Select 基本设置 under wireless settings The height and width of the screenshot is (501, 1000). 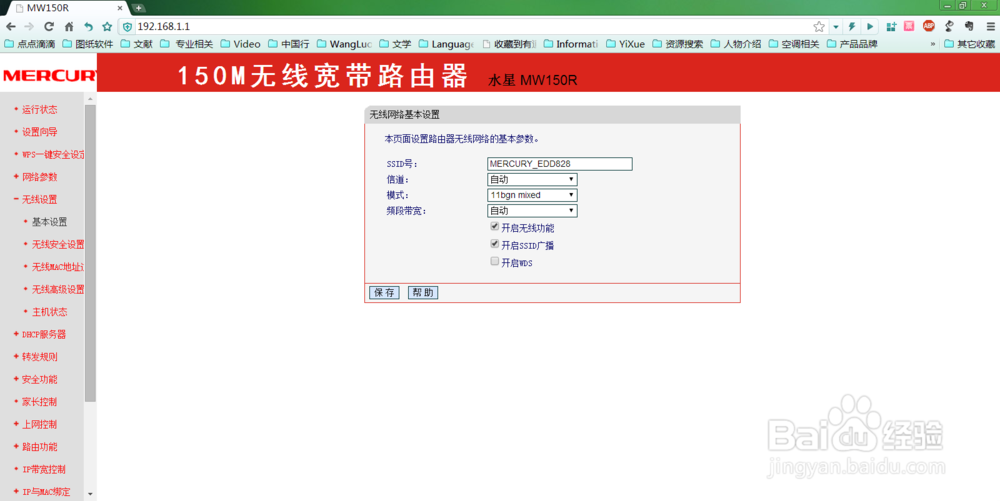(50, 222)
